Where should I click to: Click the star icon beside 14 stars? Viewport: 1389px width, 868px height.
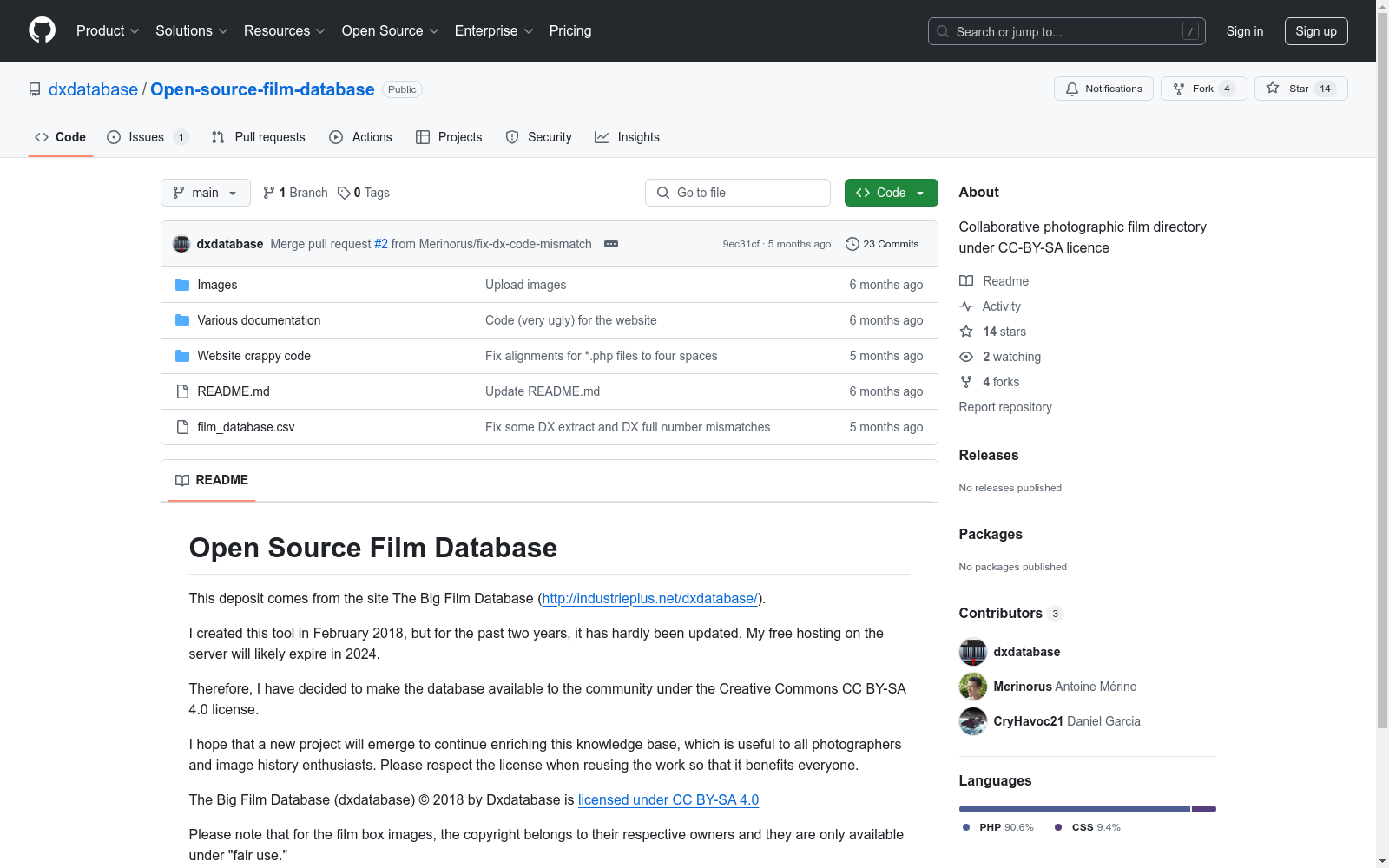point(966,332)
